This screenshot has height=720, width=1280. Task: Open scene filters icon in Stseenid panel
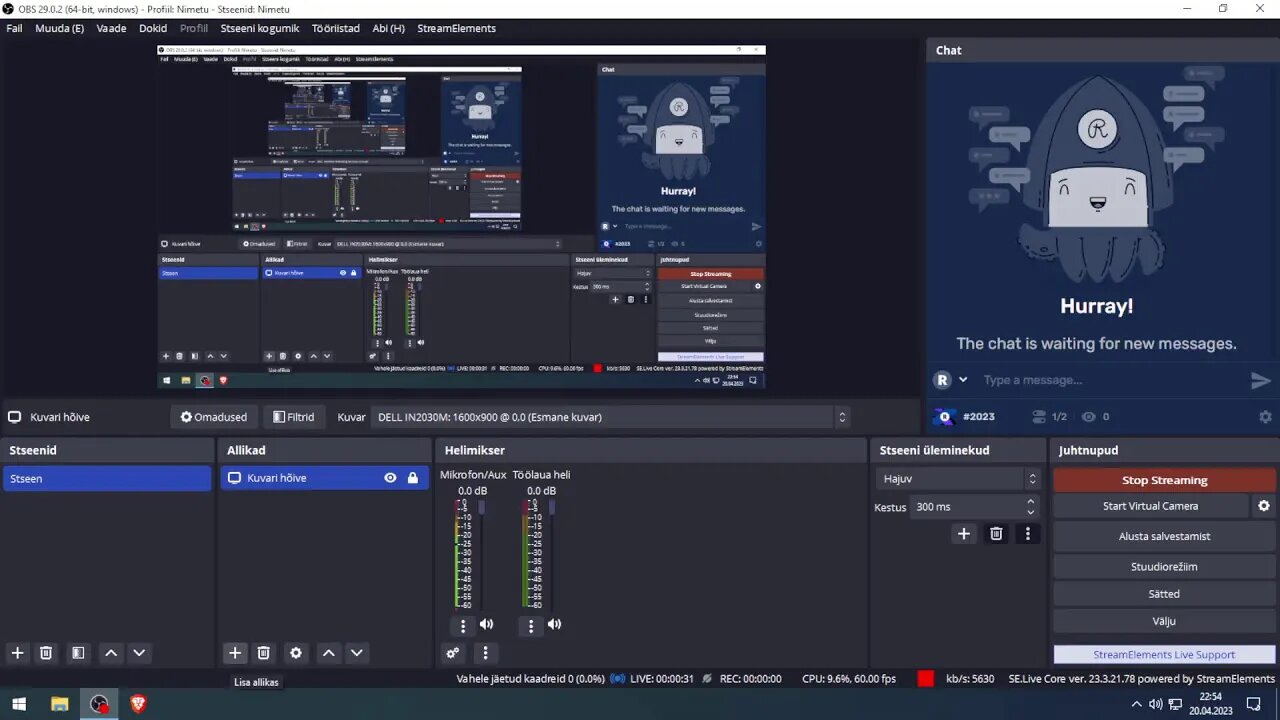pos(78,653)
